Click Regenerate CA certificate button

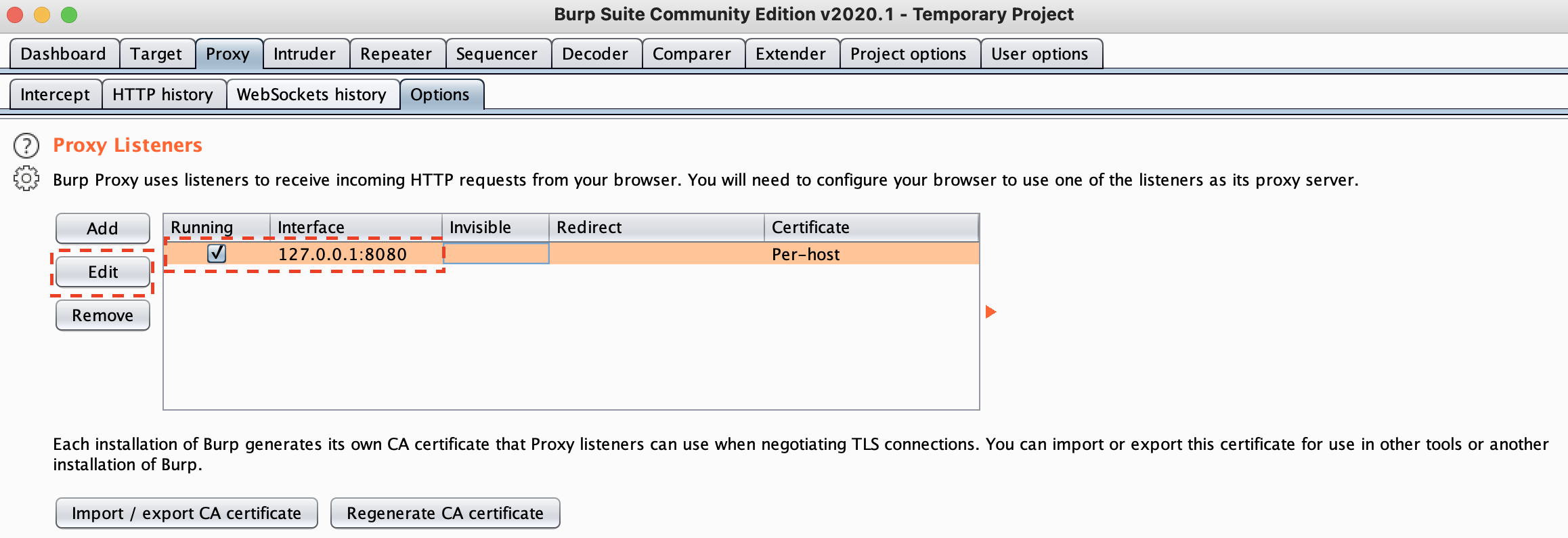(x=445, y=513)
